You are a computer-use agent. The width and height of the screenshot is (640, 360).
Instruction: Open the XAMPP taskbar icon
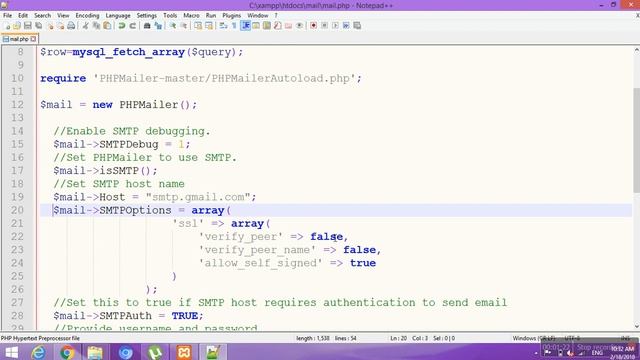184,352
